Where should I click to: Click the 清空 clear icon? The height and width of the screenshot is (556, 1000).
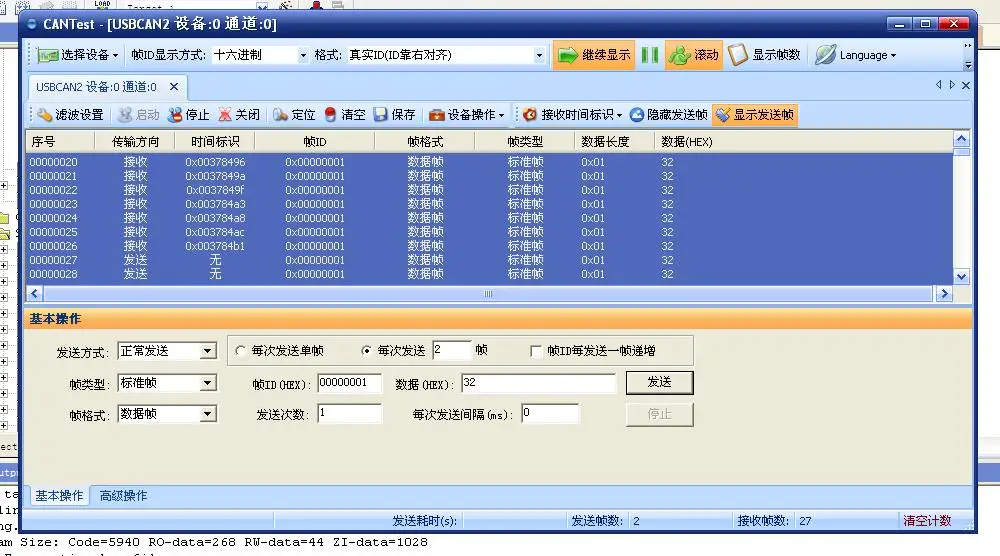pyautogui.click(x=345, y=115)
